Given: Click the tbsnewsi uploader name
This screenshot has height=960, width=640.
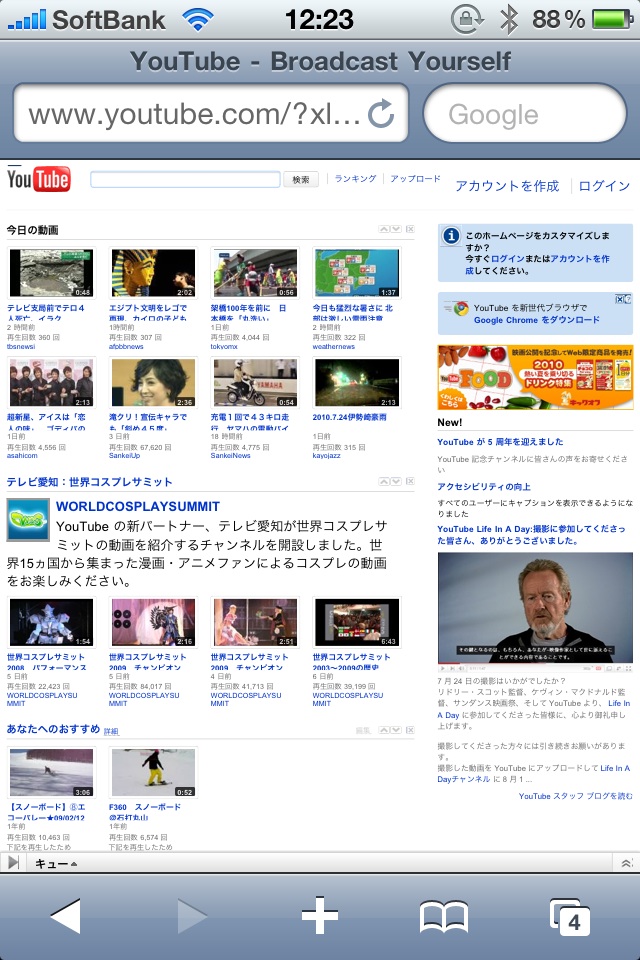Looking at the screenshot, I should pyautogui.click(x=21, y=347).
